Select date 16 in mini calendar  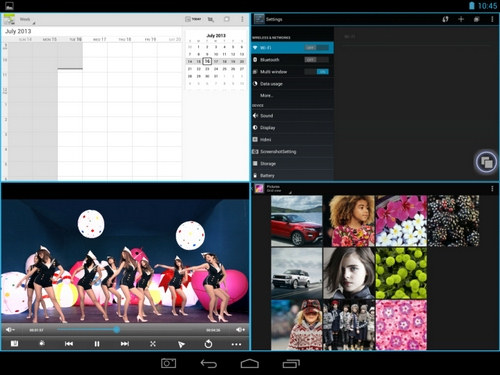tap(207, 61)
